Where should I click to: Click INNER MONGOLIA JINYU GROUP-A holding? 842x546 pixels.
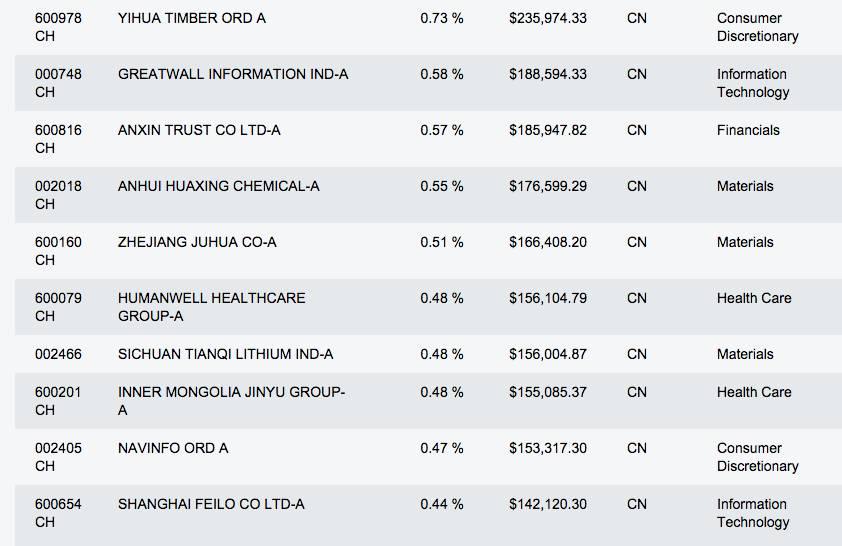click(231, 401)
